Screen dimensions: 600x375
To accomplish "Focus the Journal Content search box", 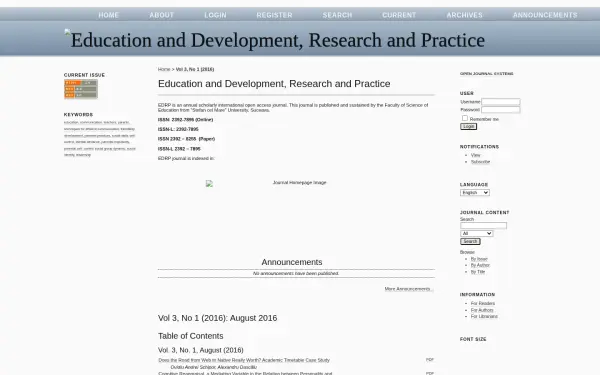I will pos(483,226).
